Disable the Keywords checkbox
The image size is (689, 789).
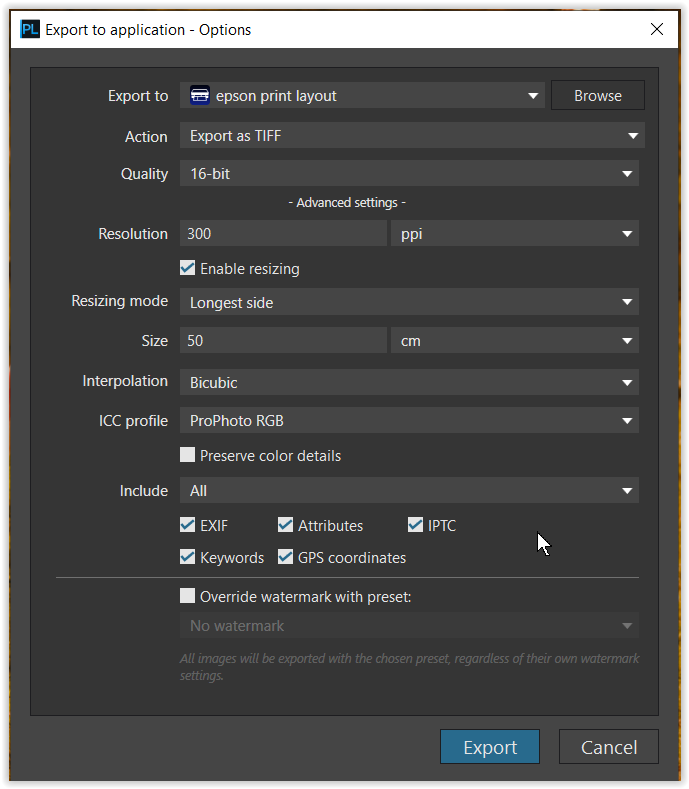click(x=187, y=557)
